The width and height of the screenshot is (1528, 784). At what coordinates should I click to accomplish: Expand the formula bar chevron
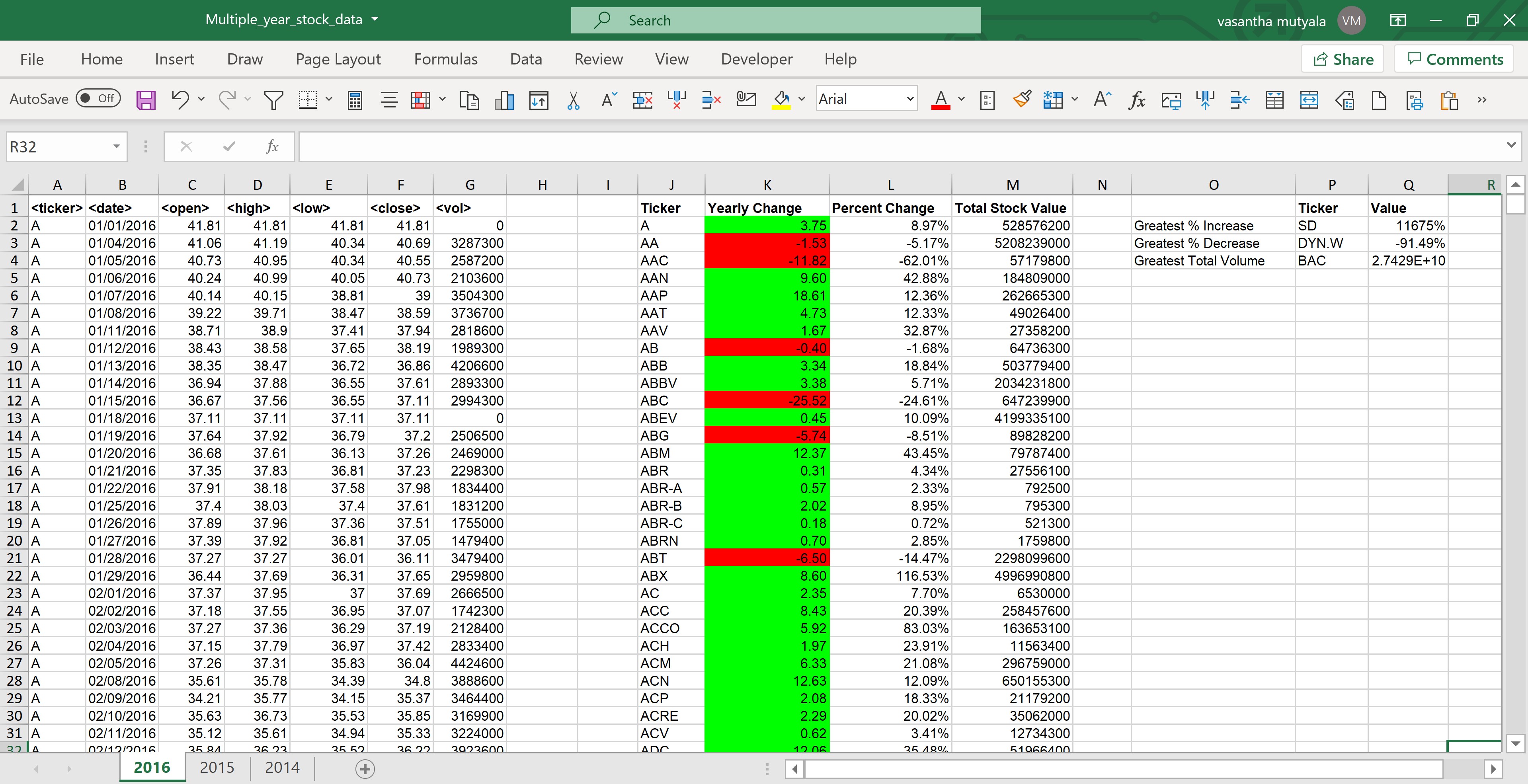tap(1511, 145)
